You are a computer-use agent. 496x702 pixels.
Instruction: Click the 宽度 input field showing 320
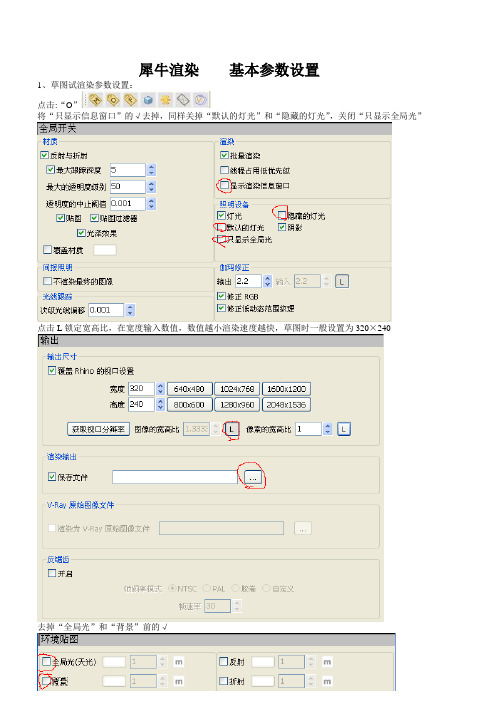[141, 389]
